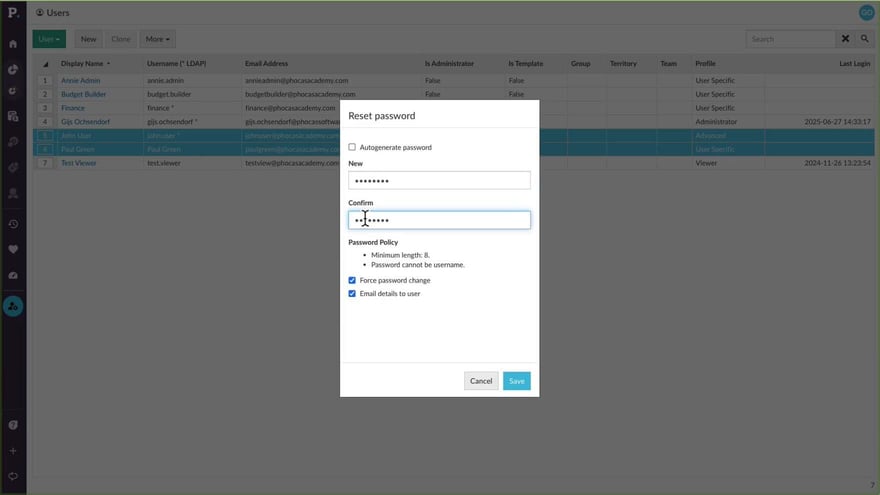Open the More dropdown menu
Image resolution: width=880 pixels, height=495 pixels.
(x=157, y=39)
